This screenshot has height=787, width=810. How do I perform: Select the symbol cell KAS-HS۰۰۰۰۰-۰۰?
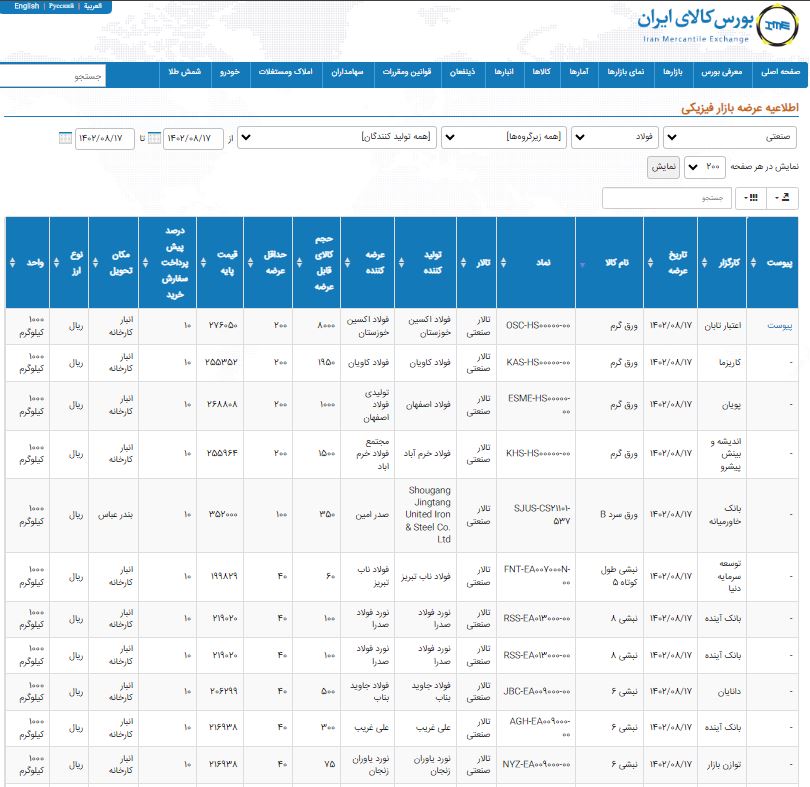tap(538, 362)
